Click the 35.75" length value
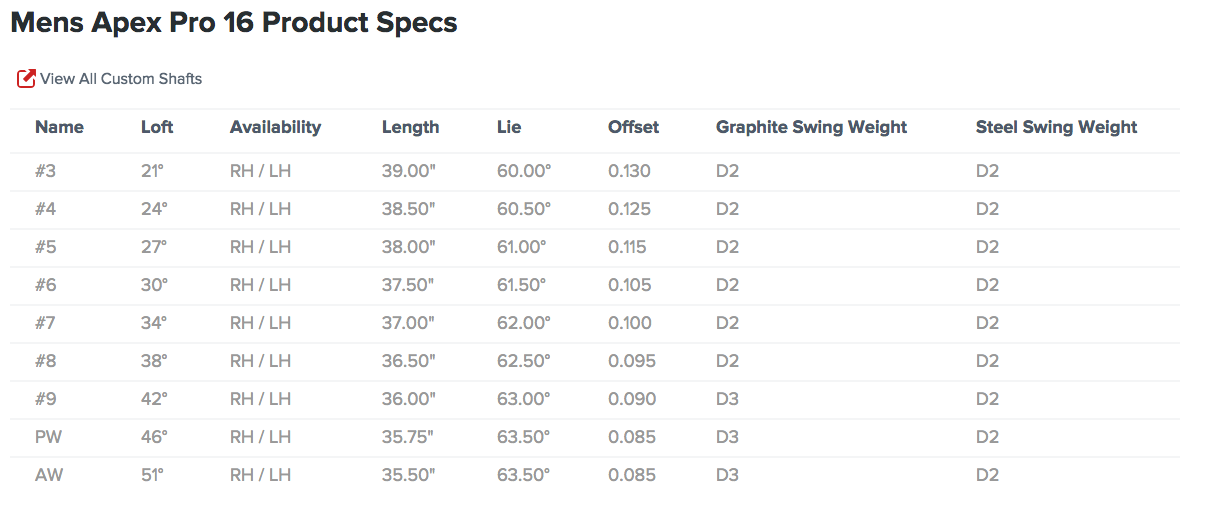The width and height of the screenshot is (1226, 519). click(x=408, y=437)
